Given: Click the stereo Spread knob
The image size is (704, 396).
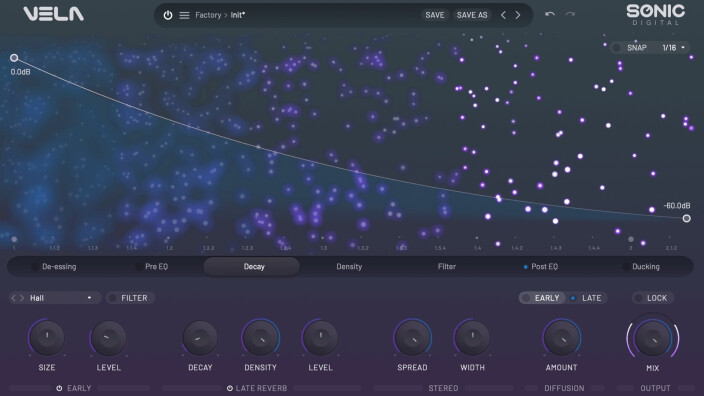Looking at the screenshot, I should point(412,338).
